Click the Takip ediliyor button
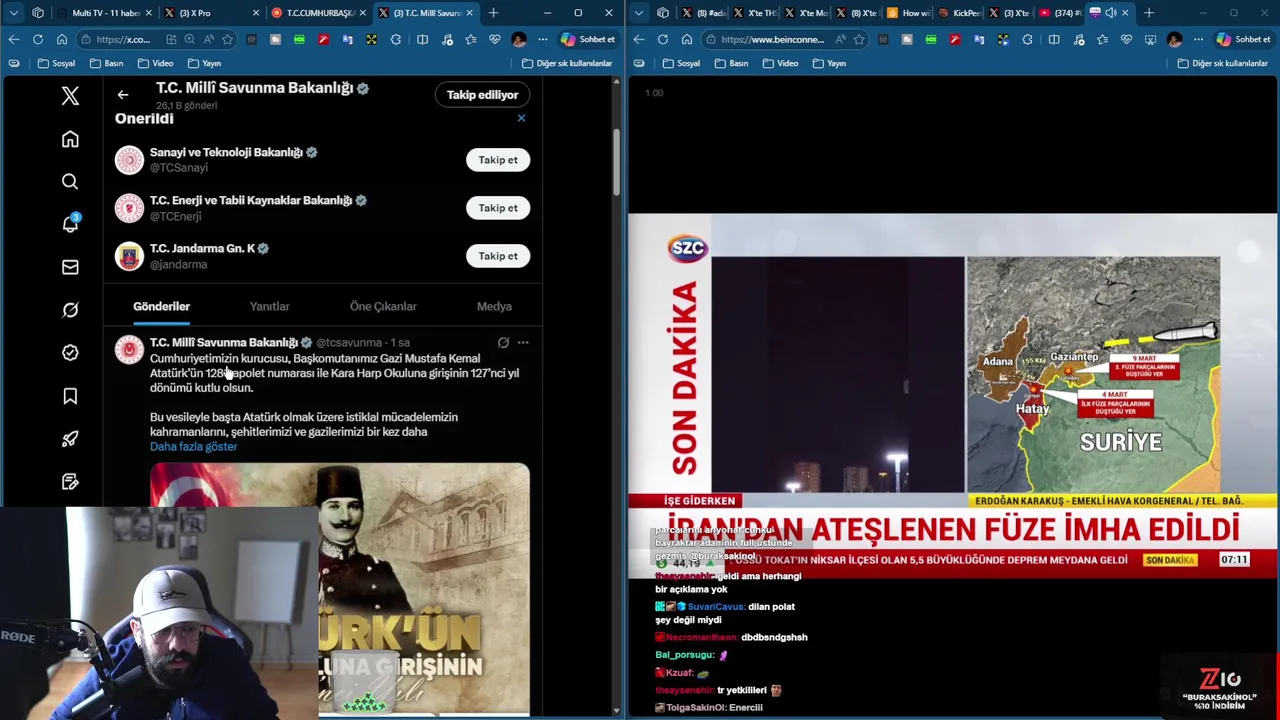Viewport: 1280px width, 720px height. [x=482, y=95]
